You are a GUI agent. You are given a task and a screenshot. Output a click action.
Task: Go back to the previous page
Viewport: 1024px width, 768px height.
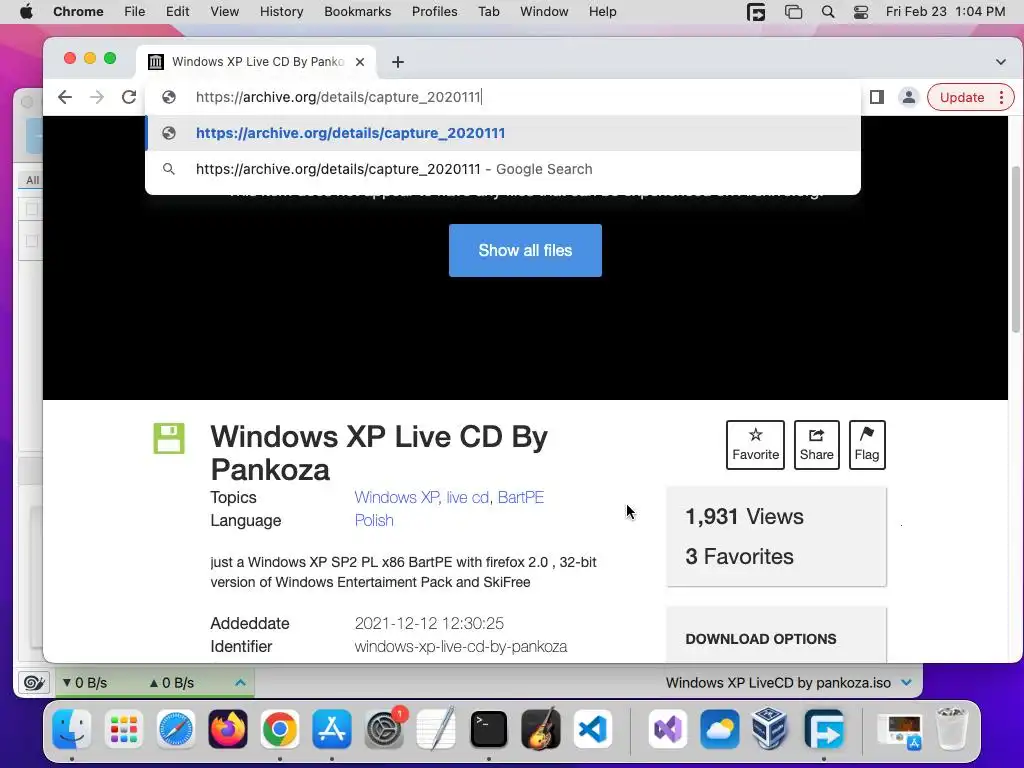pos(65,97)
